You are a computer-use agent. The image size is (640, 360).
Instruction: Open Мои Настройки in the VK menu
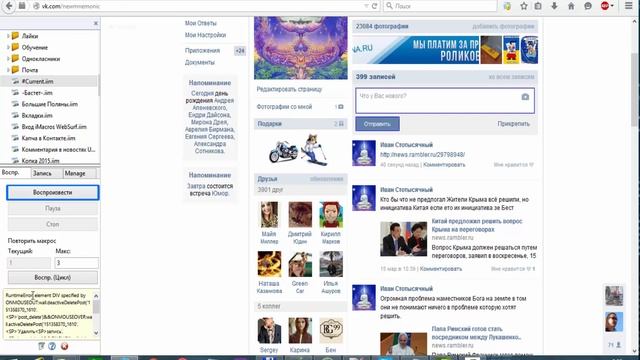[205, 35]
